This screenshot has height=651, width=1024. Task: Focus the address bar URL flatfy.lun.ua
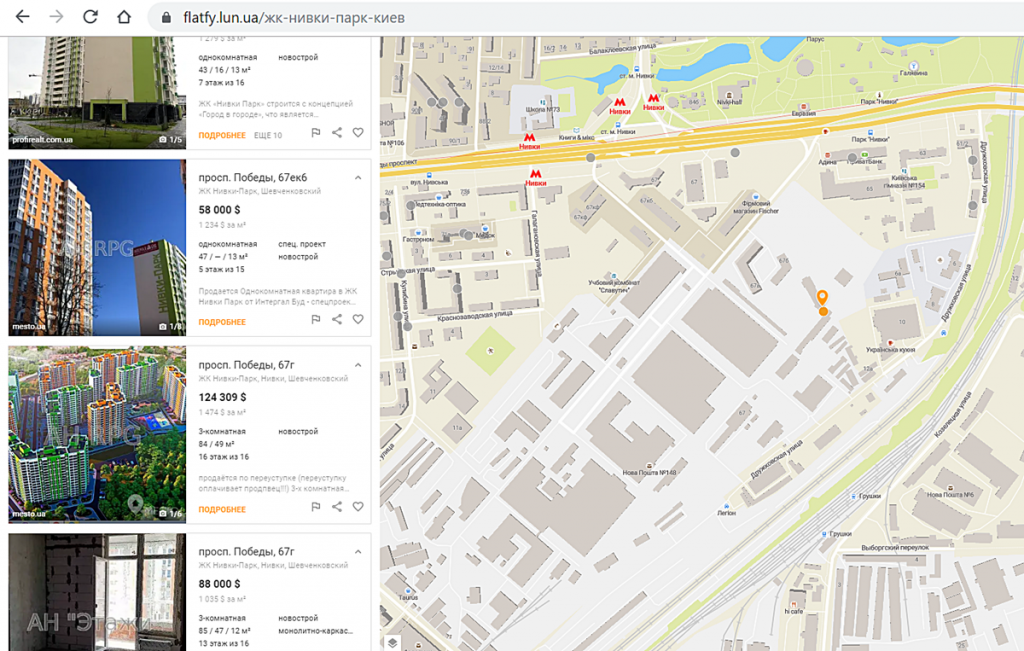point(294,18)
